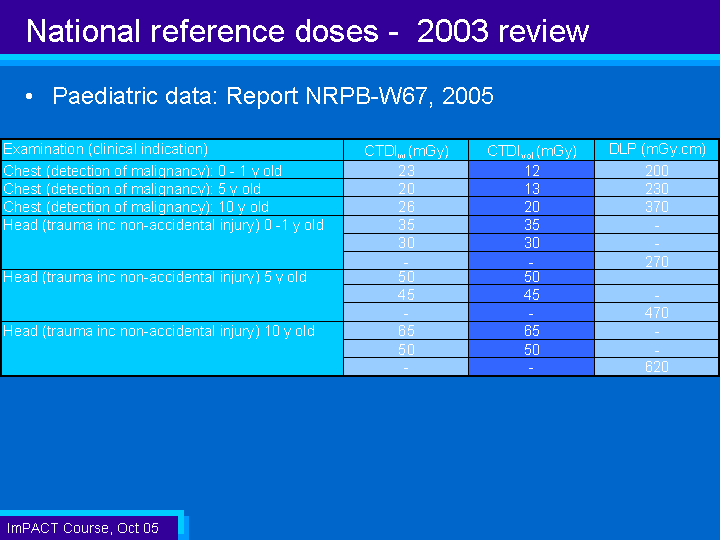Click the '35' cell under CTDIvol
Image resolution: width=720 pixels, height=540 pixels.
[x=532, y=225]
